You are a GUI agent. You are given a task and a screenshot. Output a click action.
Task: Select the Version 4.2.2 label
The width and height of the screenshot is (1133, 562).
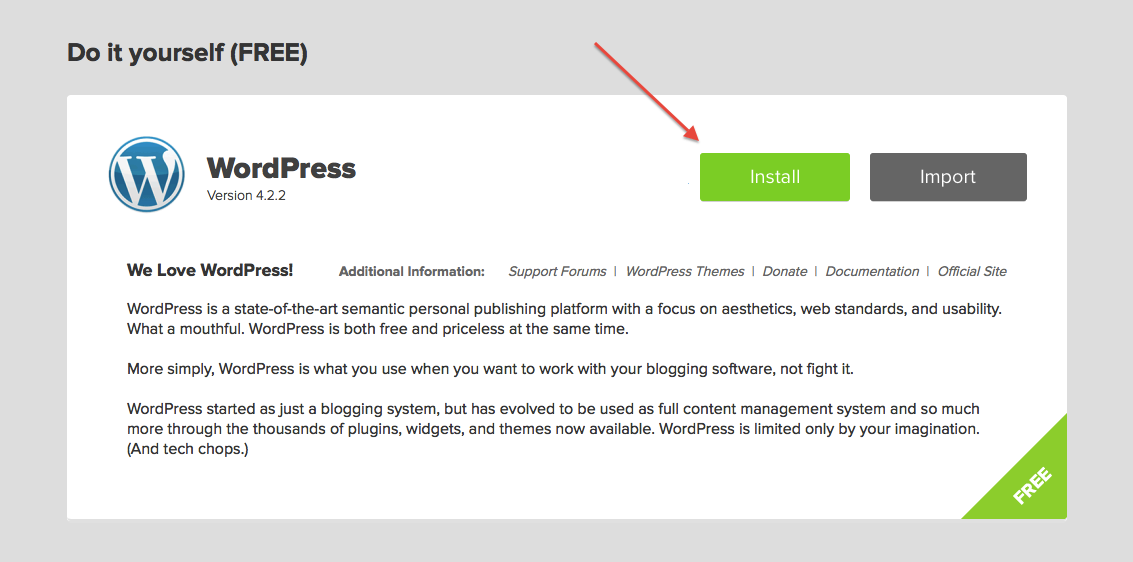coord(246,195)
